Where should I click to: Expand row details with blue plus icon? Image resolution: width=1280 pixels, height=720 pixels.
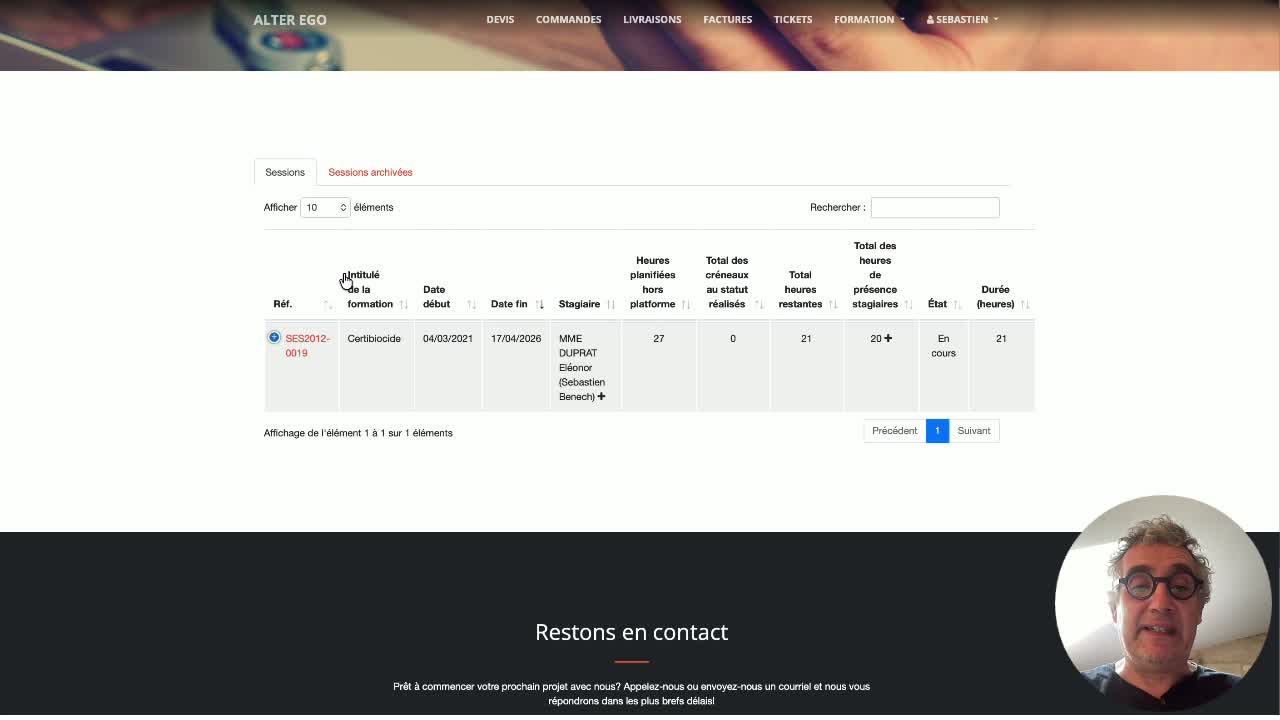coord(274,338)
